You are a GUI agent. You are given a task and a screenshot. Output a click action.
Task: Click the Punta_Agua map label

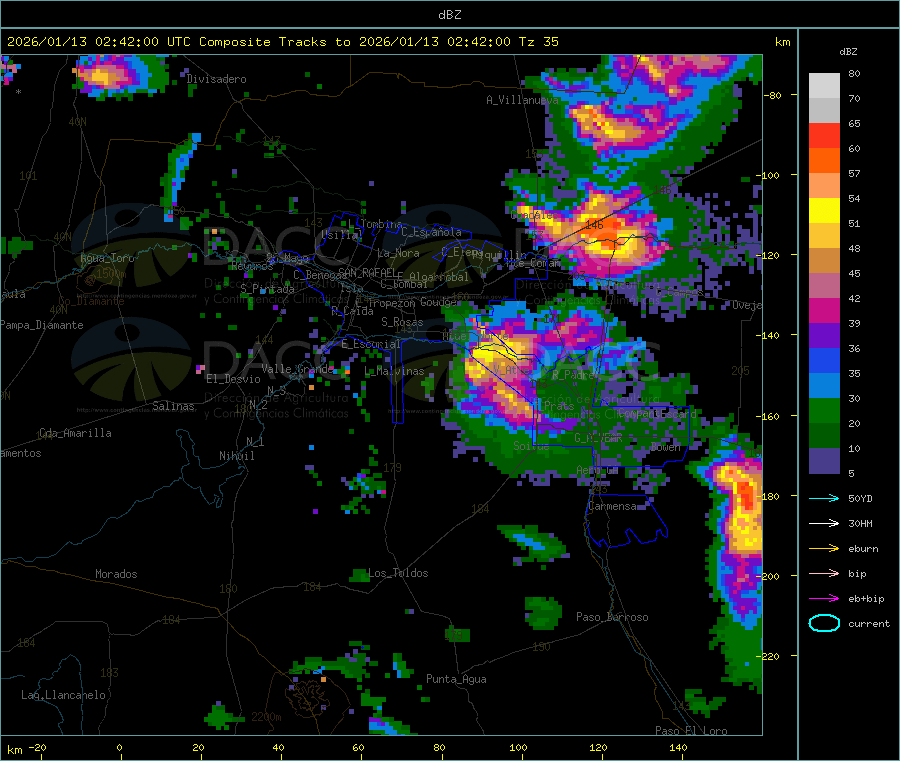tap(456, 679)
